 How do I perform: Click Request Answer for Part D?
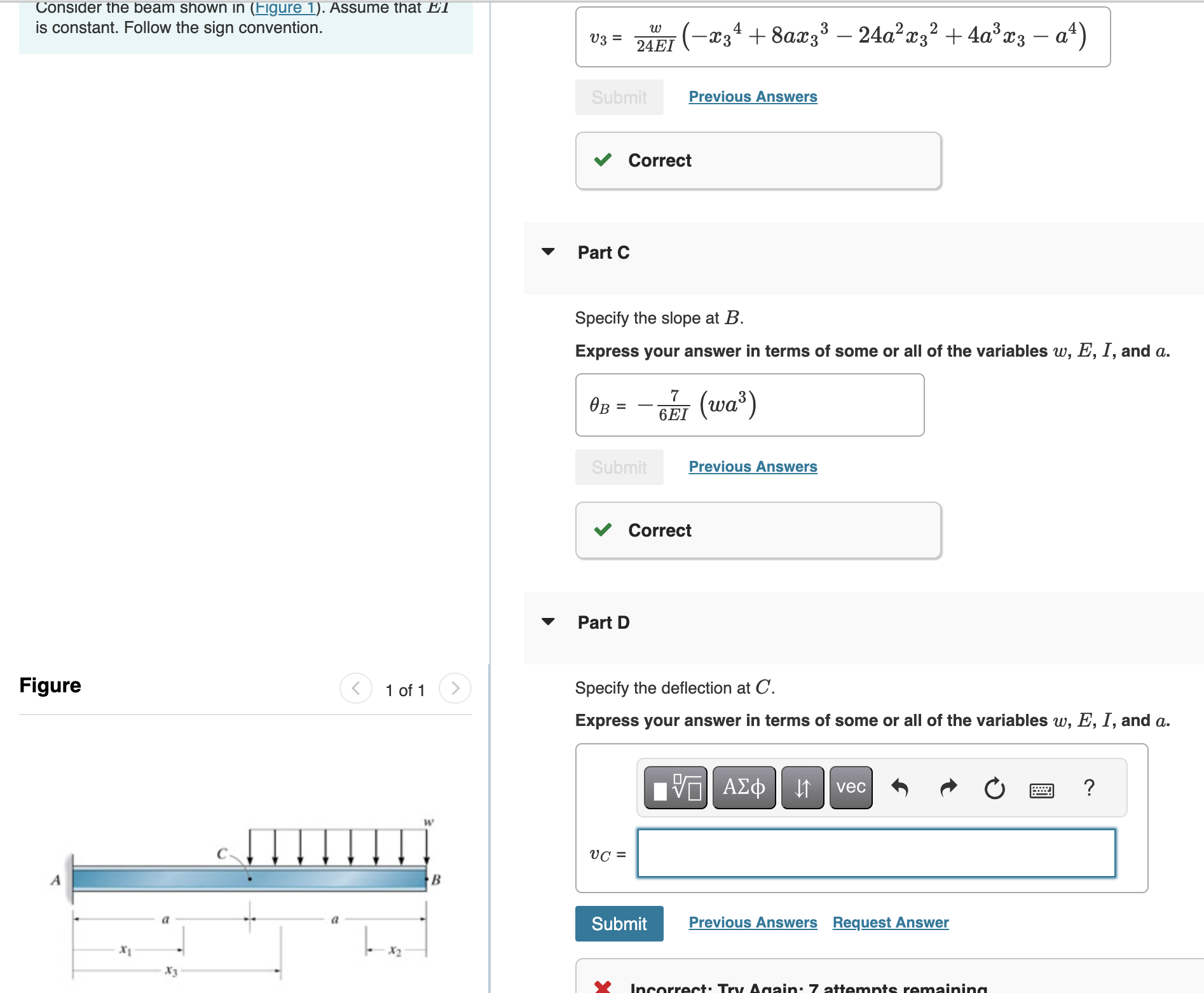point(889,922)
